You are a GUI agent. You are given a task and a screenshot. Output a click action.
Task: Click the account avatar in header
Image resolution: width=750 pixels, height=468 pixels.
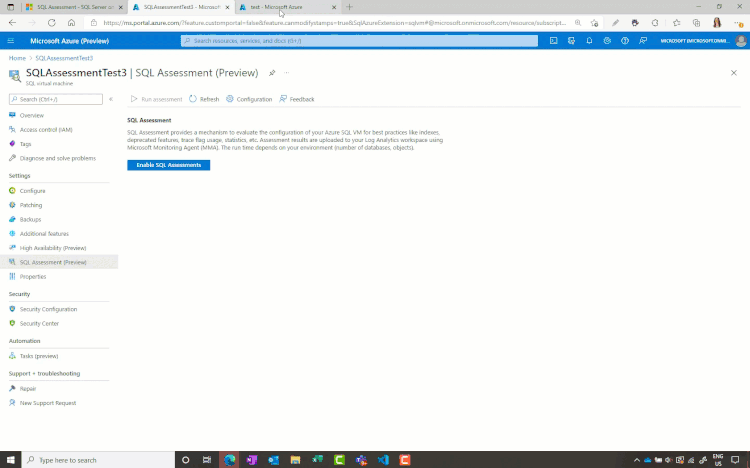(741, 41)
